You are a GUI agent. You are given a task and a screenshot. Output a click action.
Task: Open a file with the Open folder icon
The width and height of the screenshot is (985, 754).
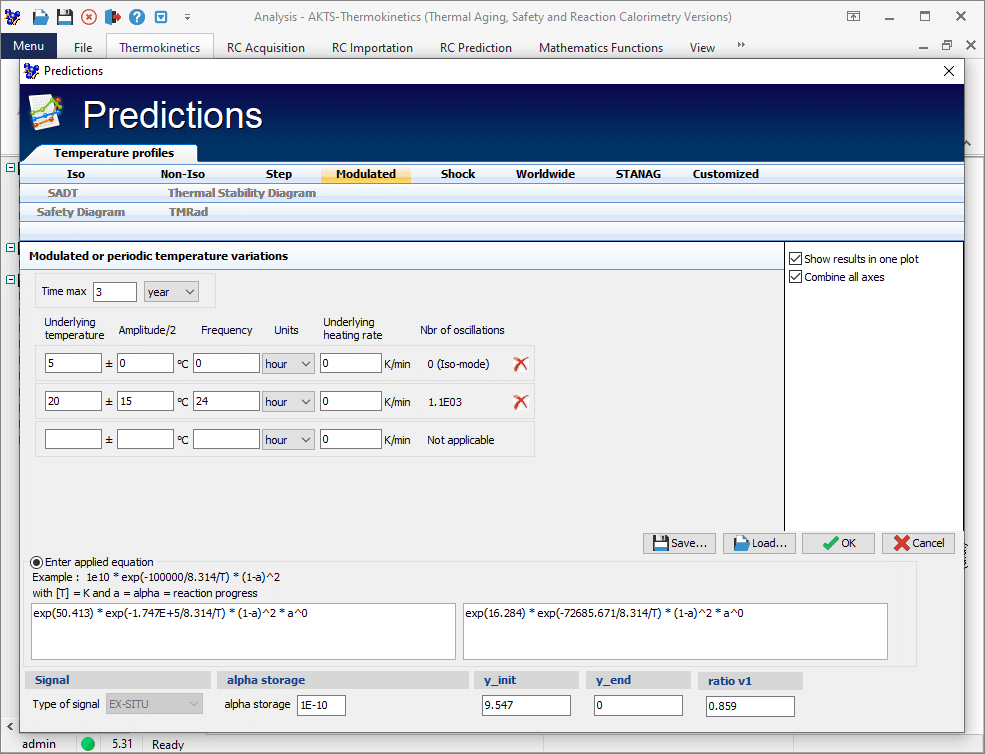tap(39, 17)
